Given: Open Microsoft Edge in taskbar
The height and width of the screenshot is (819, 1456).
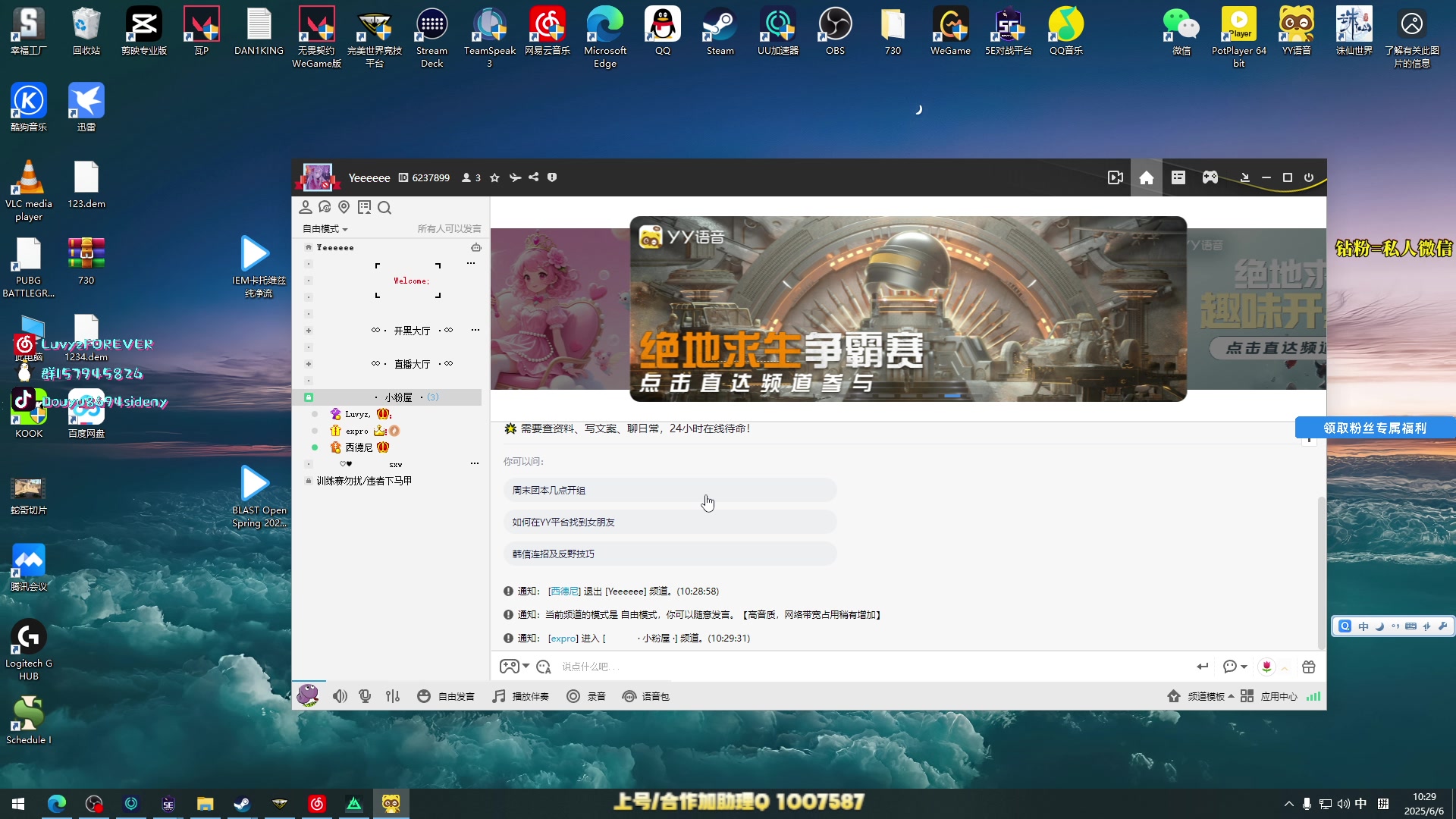Looking at the screenshot, I should pos(57,804).
